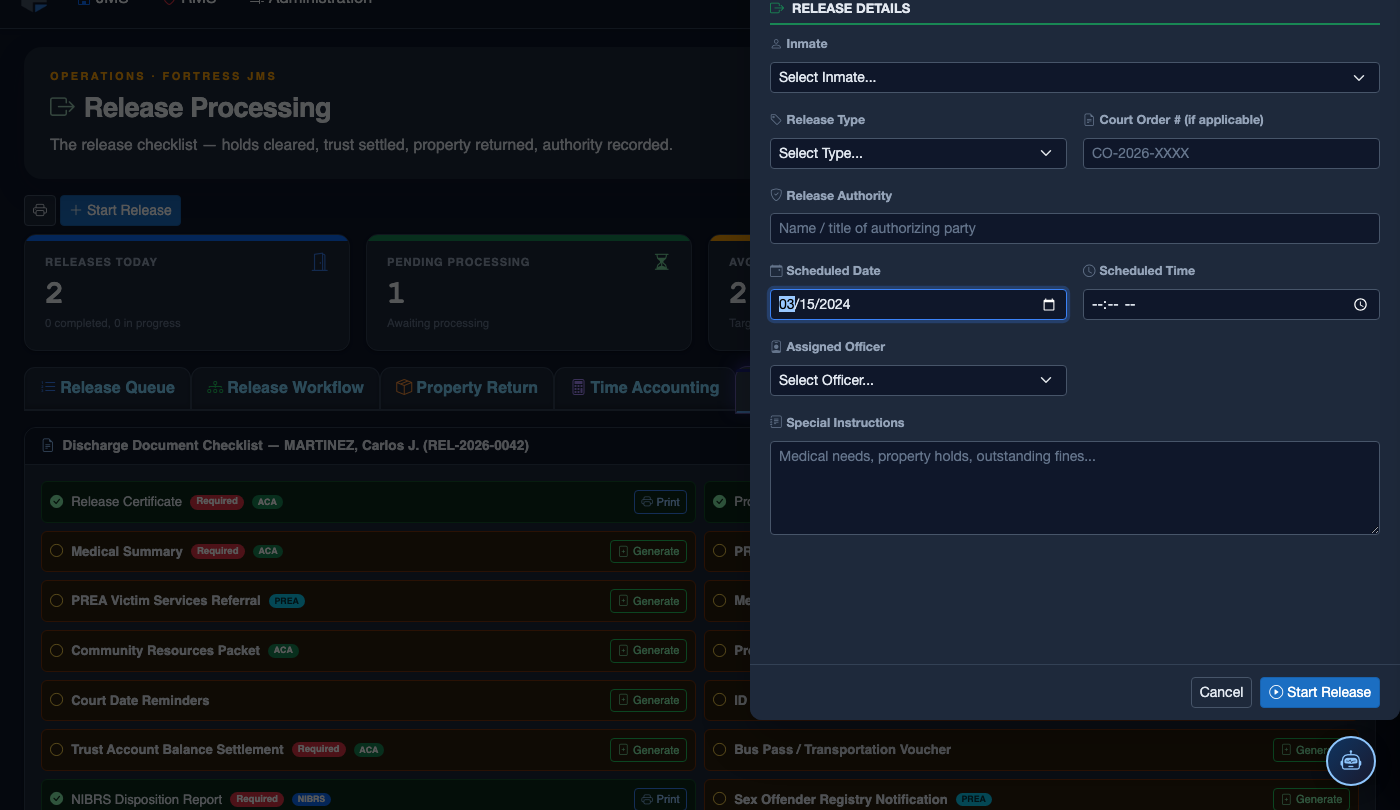Click the Discharge Document Checklist MARTINEZ header text
Image resolution: width=1400 pixels, height=810 pixels.
pyautogui.click(x=295, y=445)
